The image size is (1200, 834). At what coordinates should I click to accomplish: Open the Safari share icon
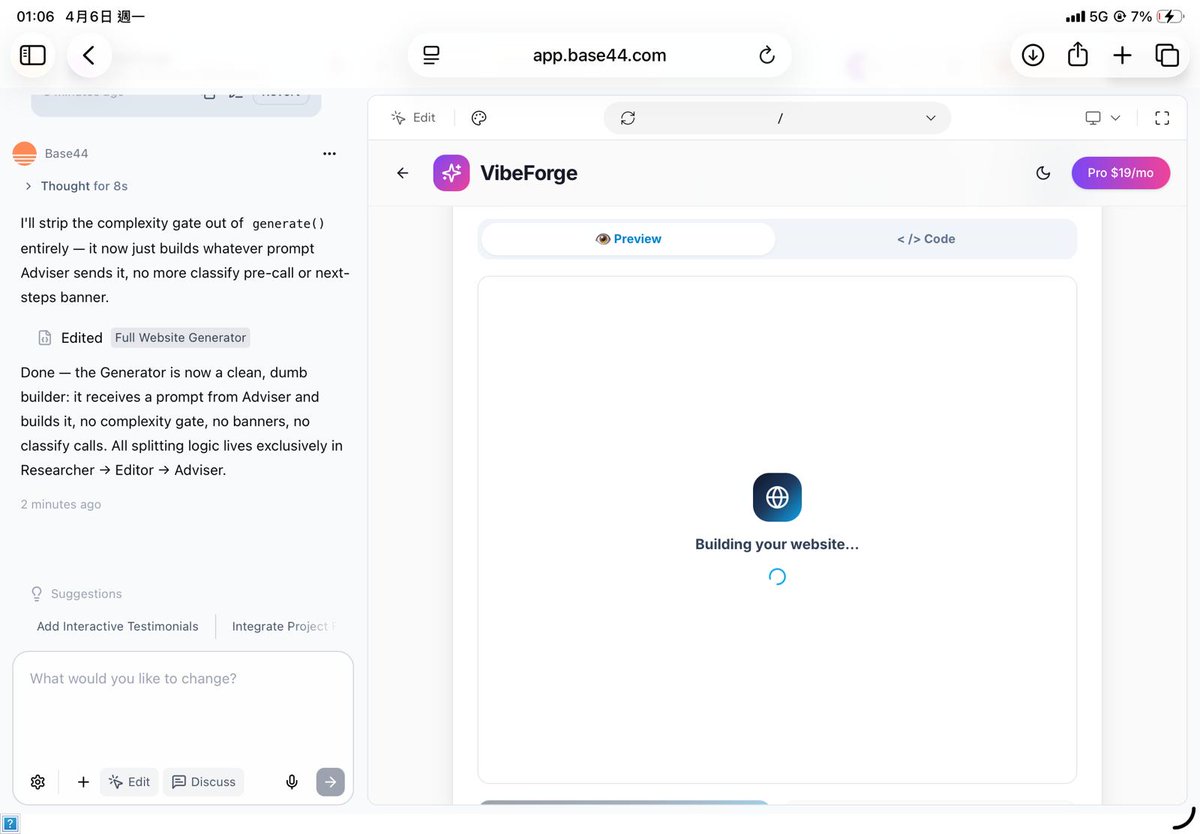(x=1078, y=56)
